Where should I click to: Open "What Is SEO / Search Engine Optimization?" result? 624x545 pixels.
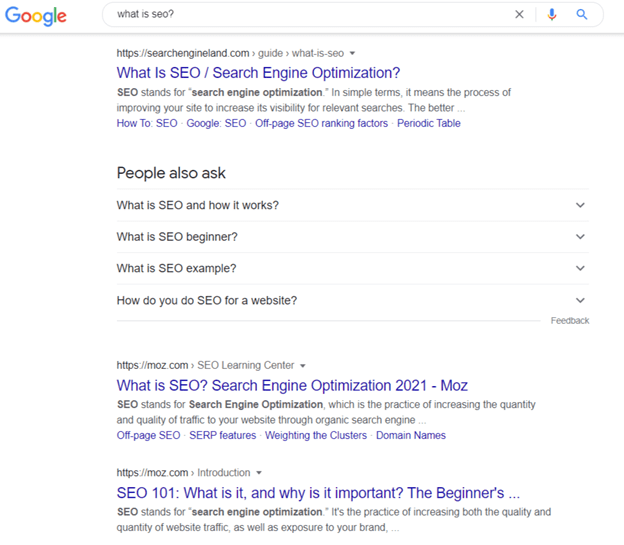[258, 73]
